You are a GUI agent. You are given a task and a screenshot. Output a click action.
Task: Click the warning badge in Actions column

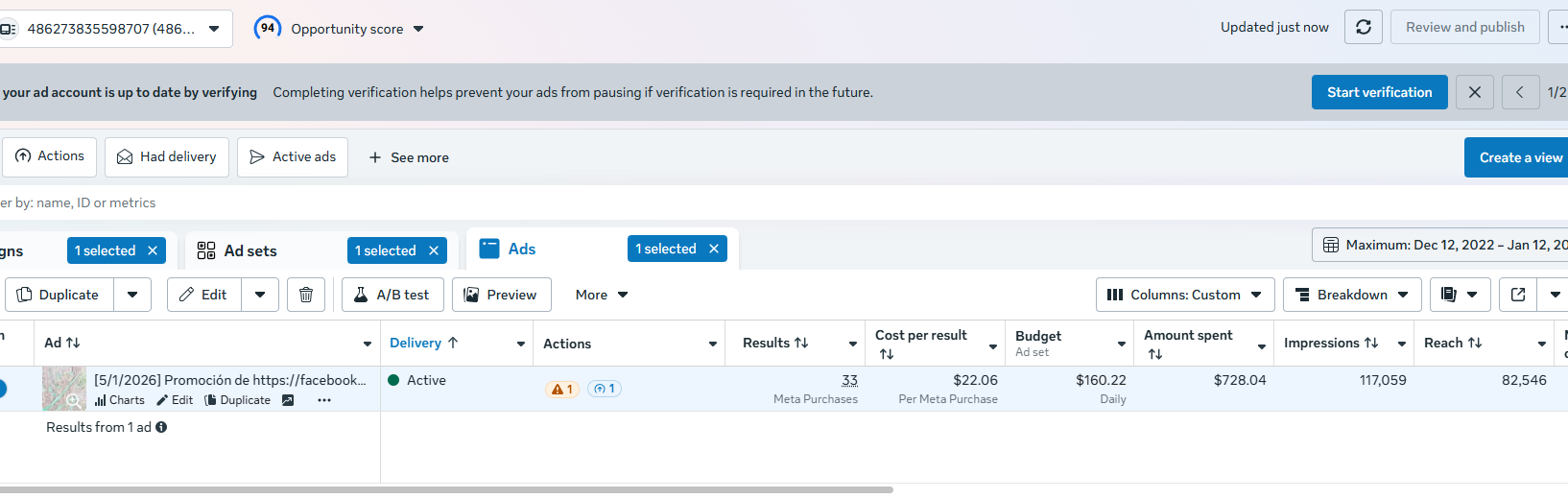click(562, 389)
